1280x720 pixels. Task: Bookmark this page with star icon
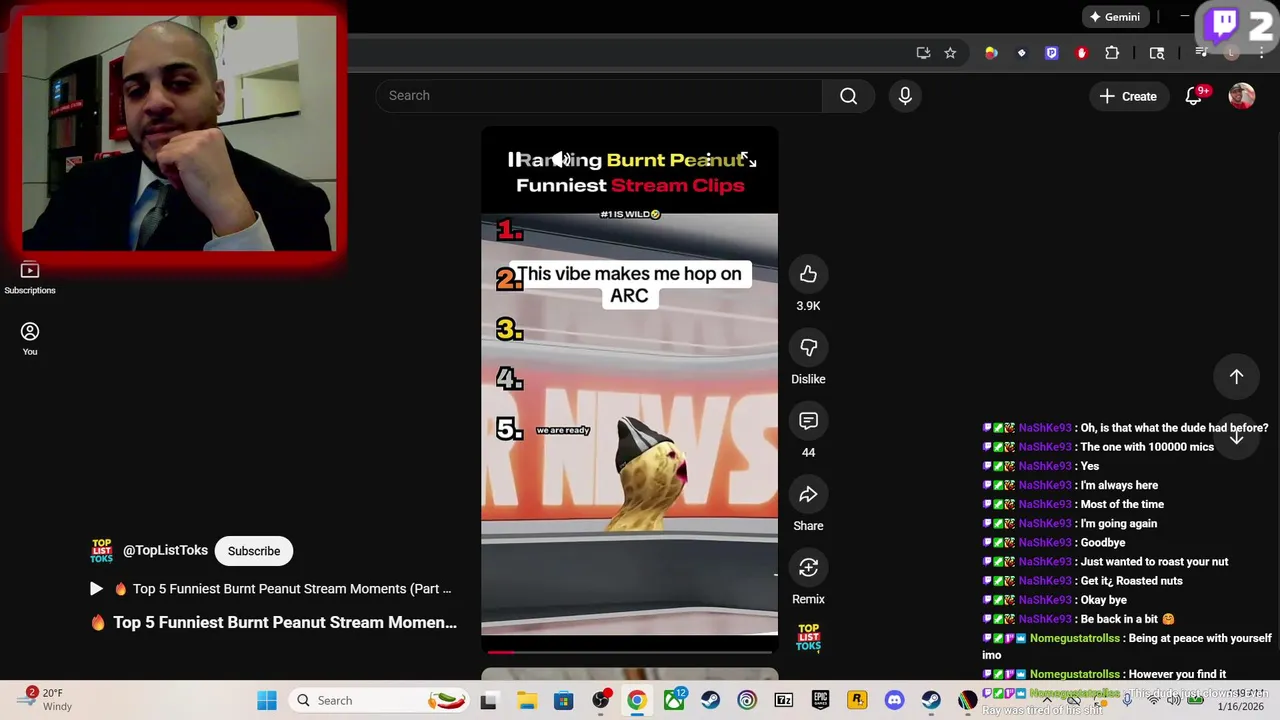click(950, 53)
